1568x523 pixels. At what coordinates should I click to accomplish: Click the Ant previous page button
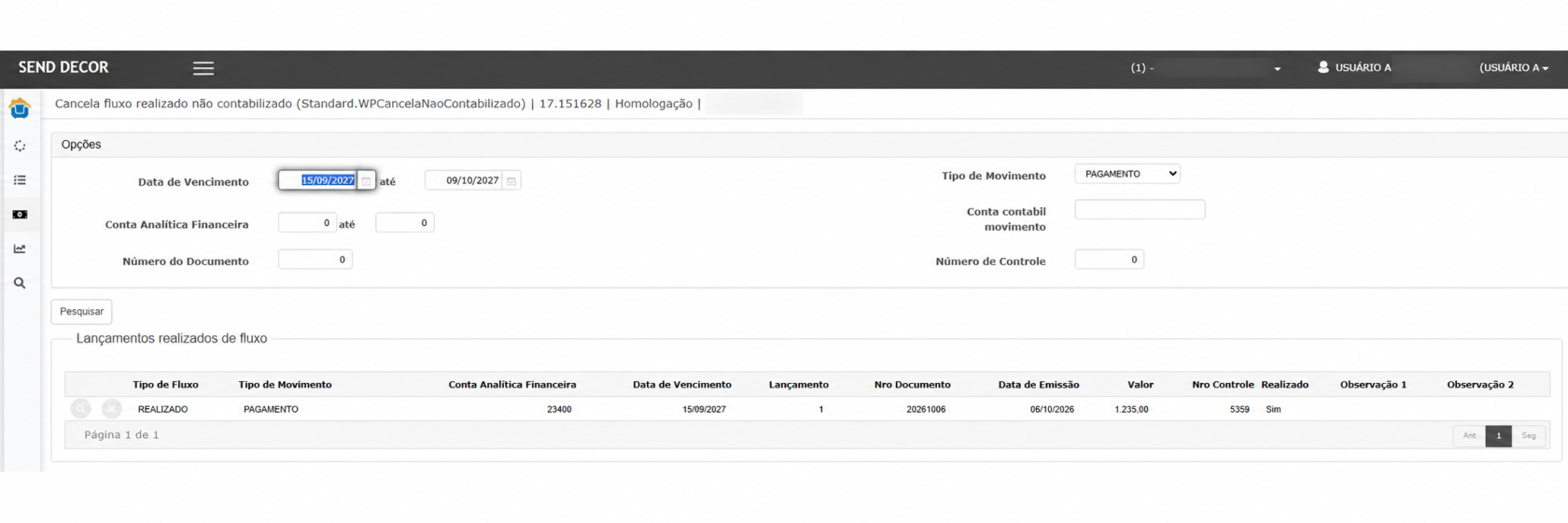click(1469, 436)
